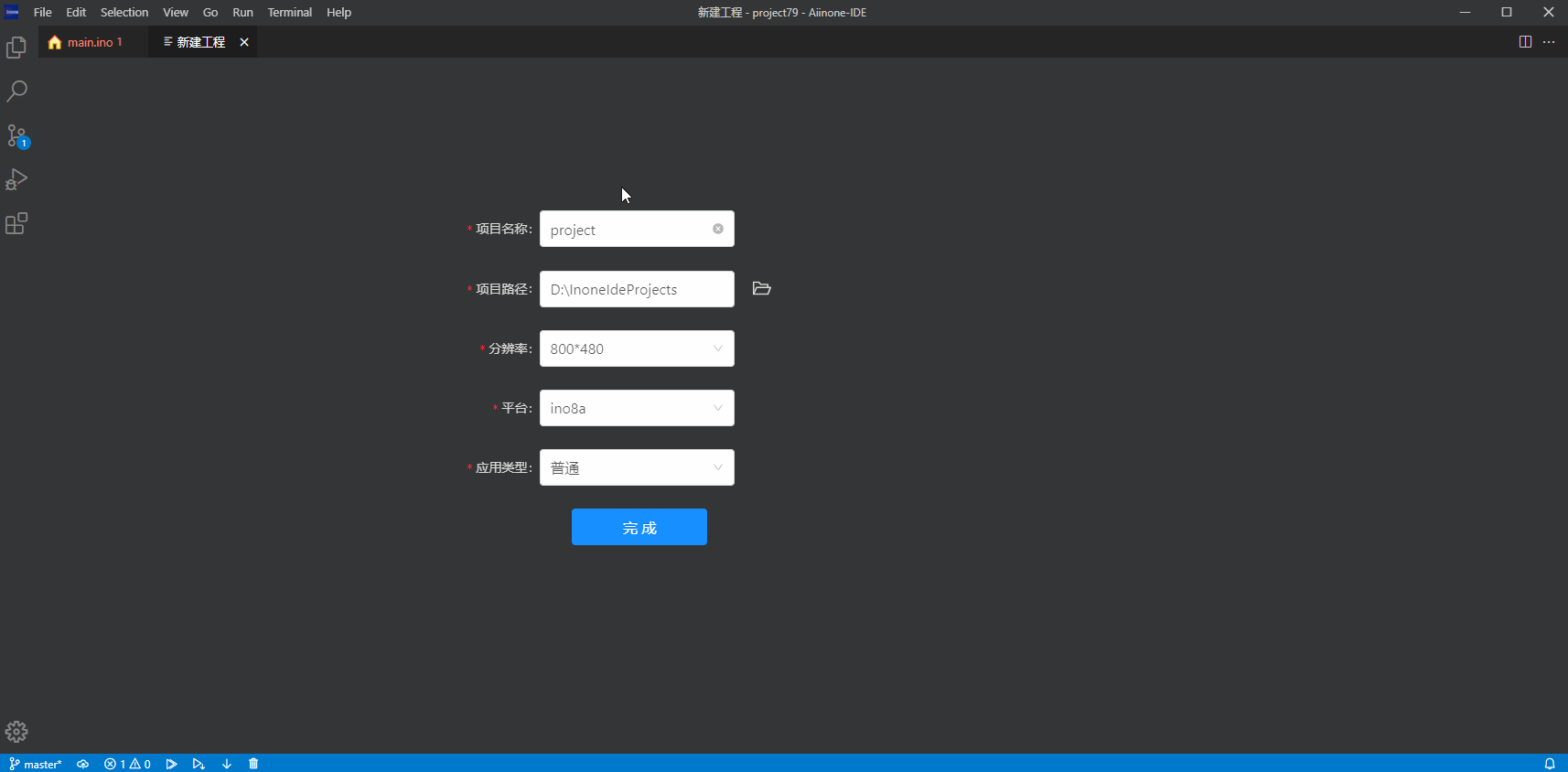Open the Run menu
This screenshot has height=772, width=1568.
point(242,12)
